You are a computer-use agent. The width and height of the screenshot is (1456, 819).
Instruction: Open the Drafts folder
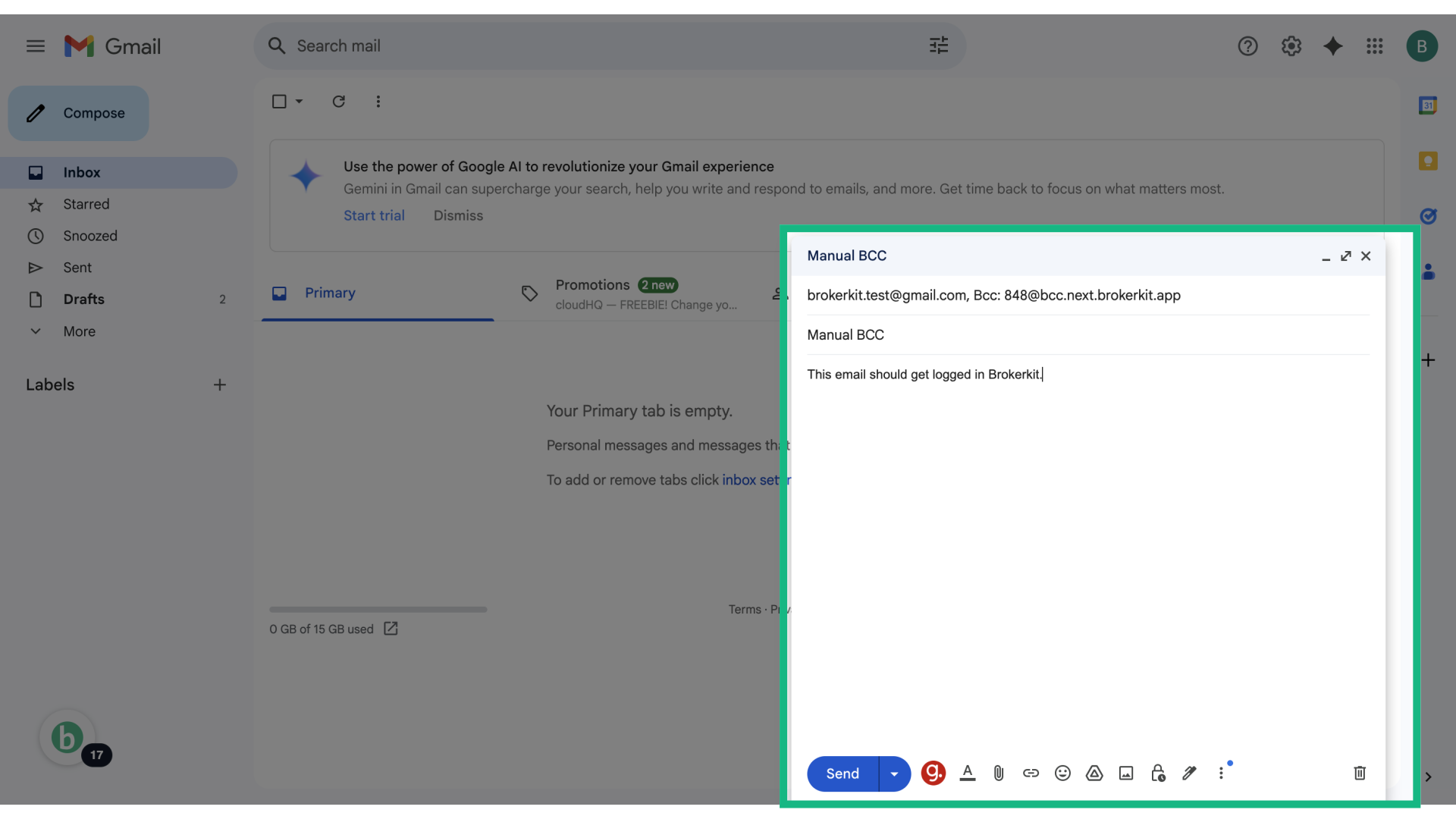(118, 300)
